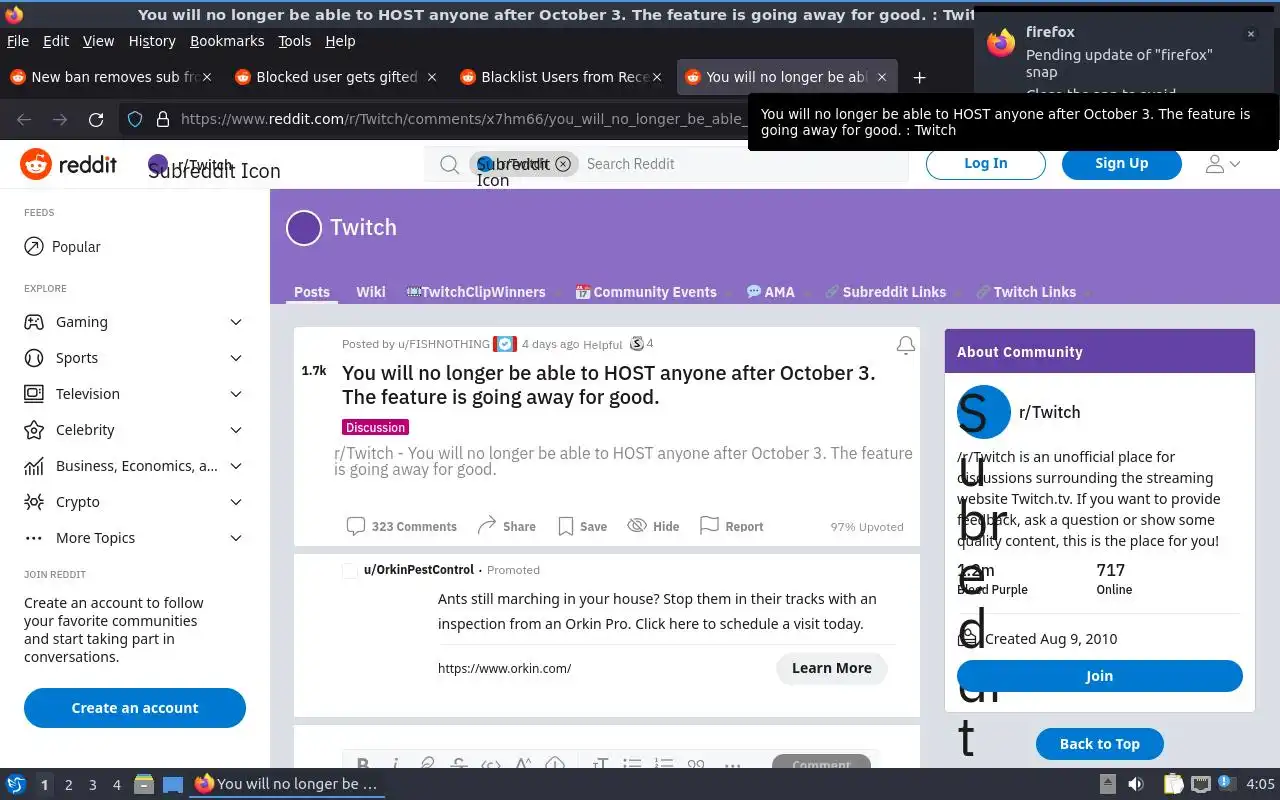Open the Wiki tab
This screenshot has height=800, width=1280.
click(370, 292)
